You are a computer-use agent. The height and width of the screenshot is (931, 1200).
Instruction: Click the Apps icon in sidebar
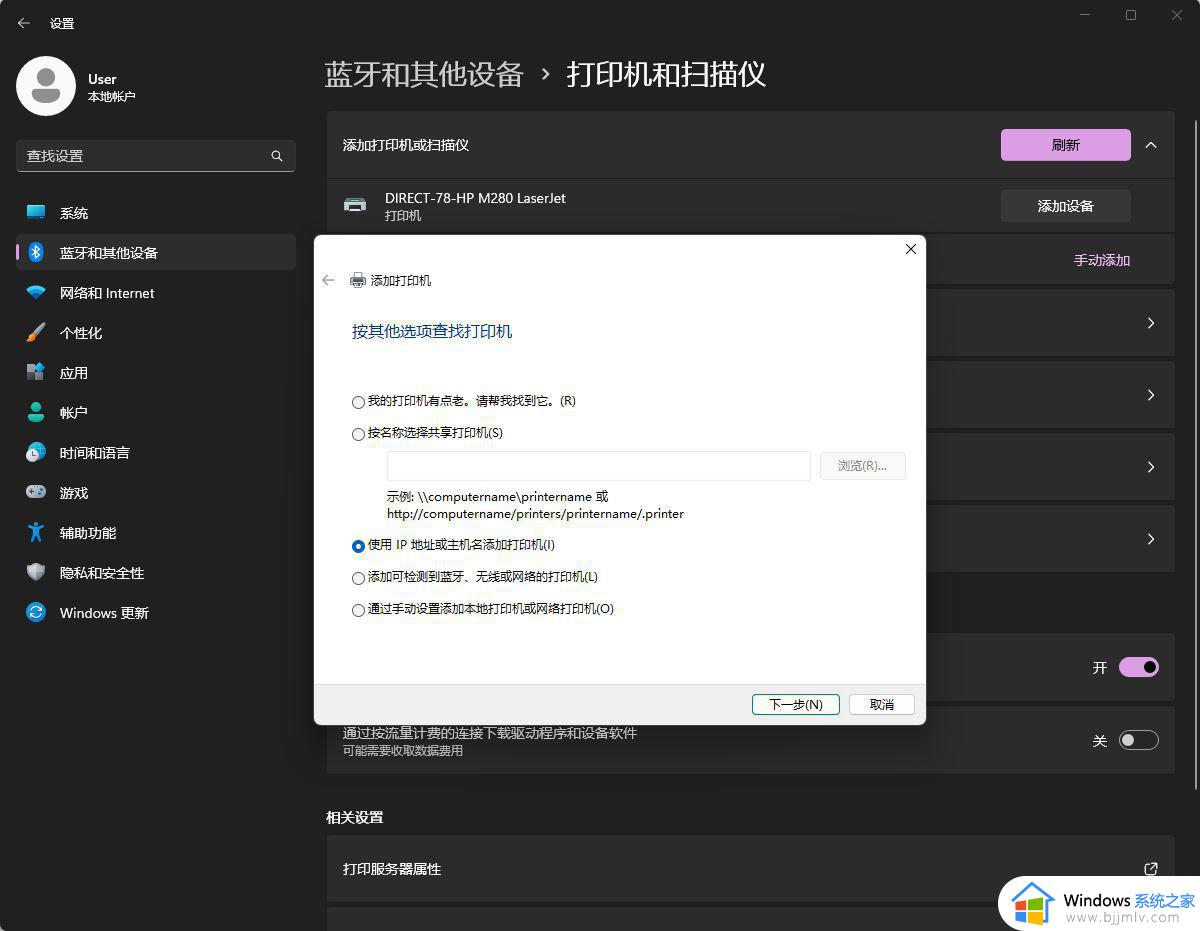(x=36, y=372)
